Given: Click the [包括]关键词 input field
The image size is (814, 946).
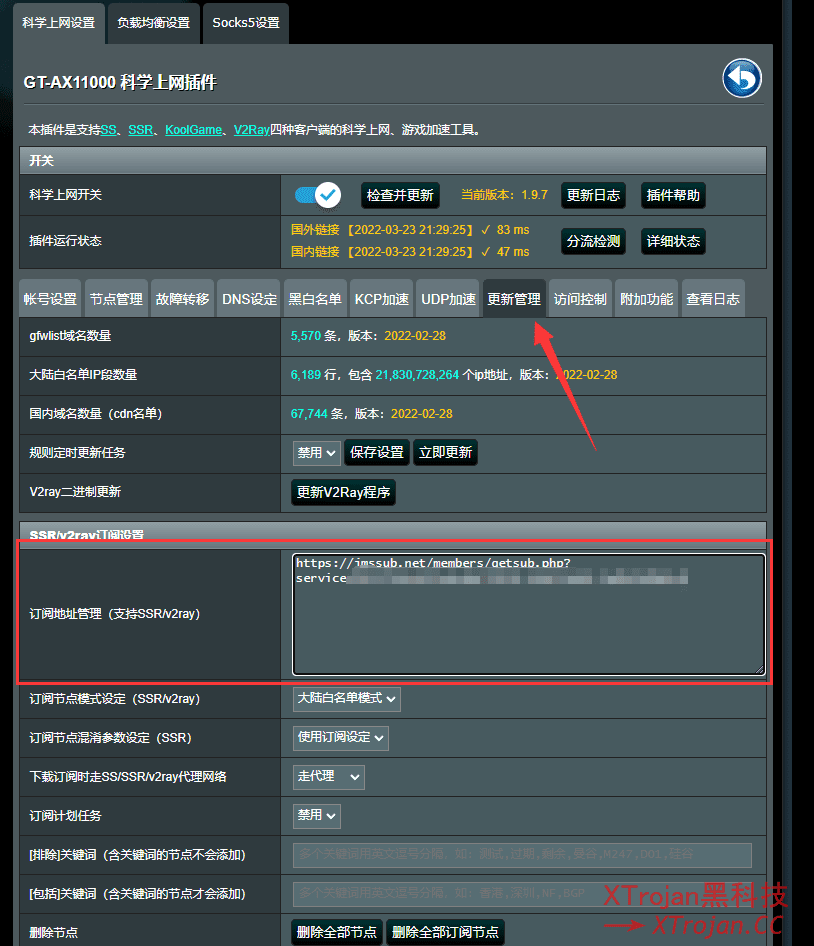Looking at the screenshot, I should [523, 894].
